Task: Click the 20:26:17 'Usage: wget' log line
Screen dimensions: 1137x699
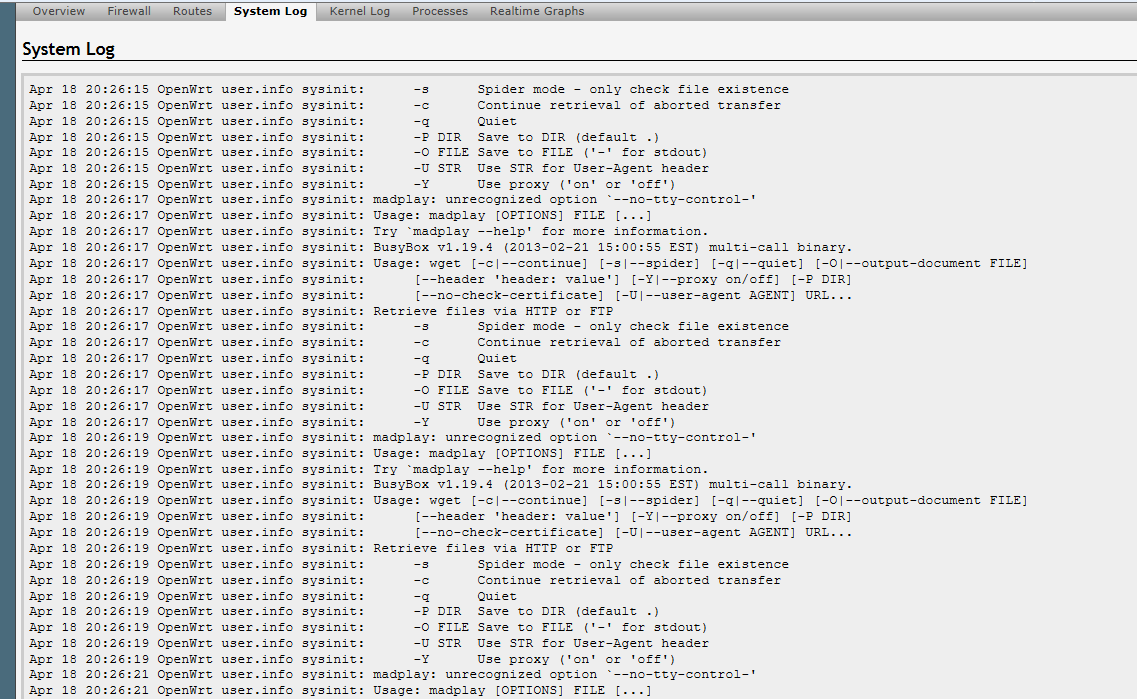Action: (x=529, y=263)
